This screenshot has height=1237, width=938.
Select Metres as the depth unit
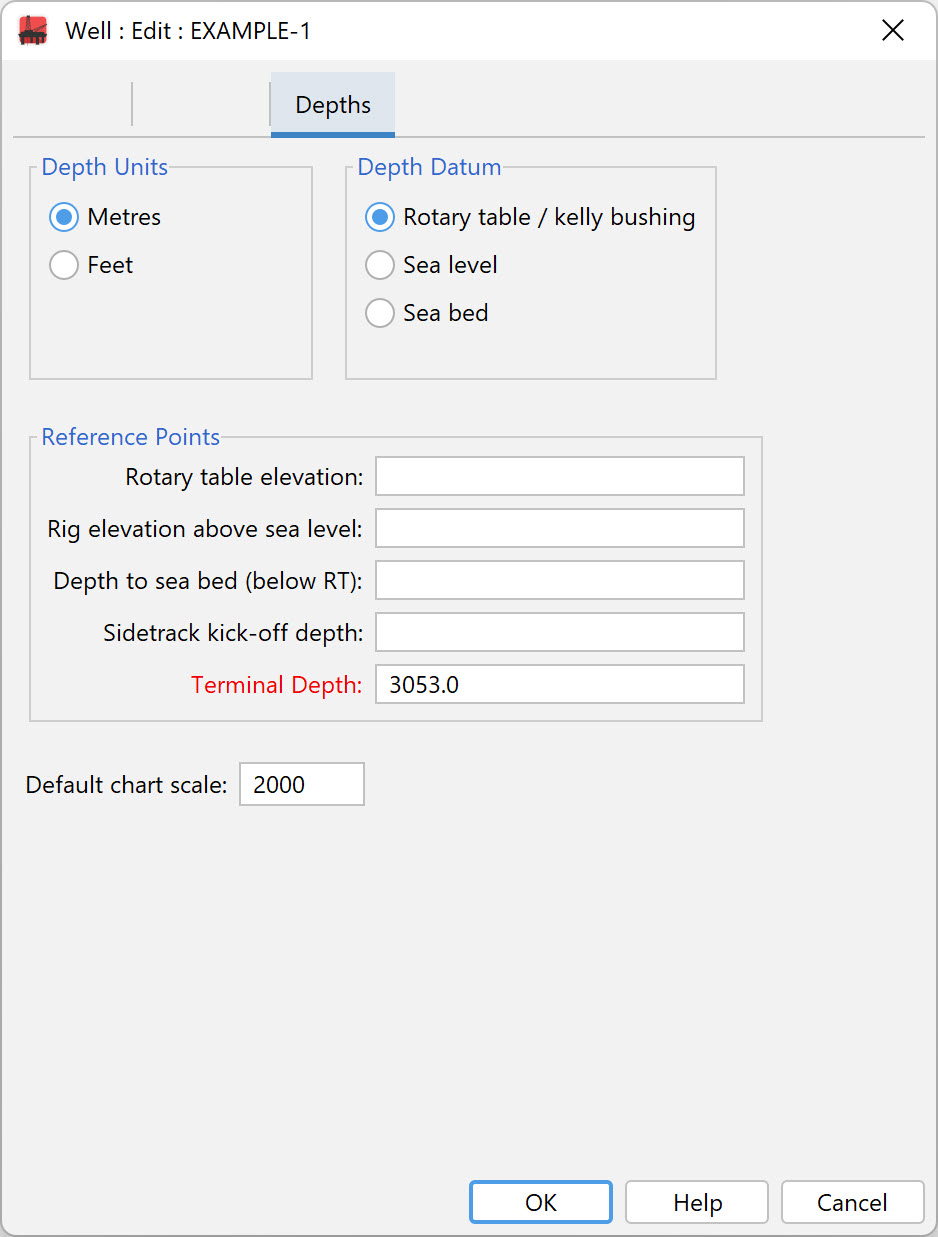tap(105, 217)
